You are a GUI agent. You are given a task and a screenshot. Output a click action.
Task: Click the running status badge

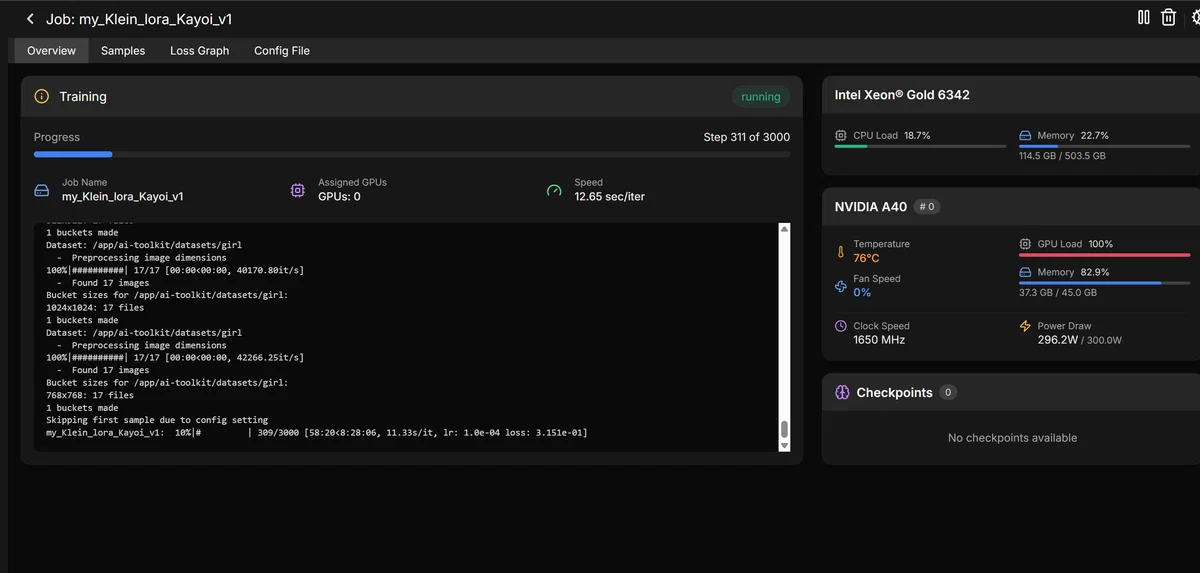click(x=761, y=97)
